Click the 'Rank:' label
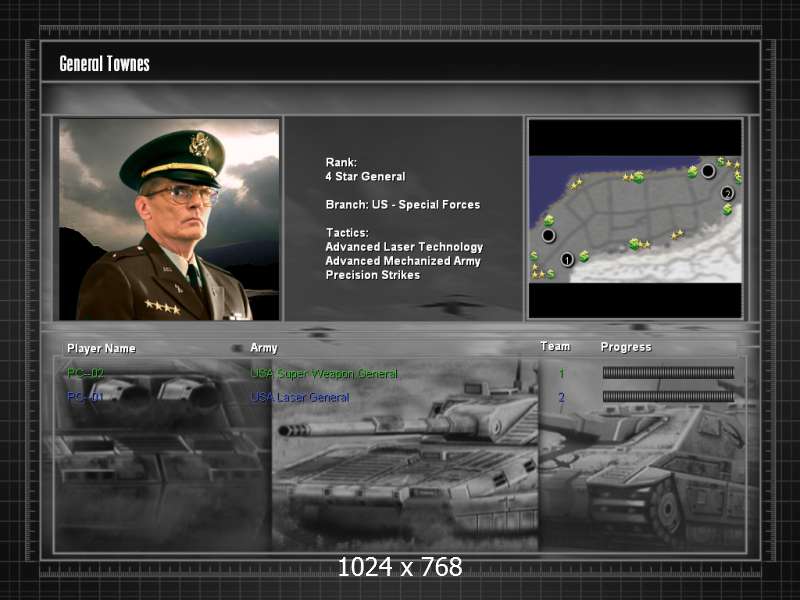The height and width of the screenshot is (600, 800). [341, 162]
